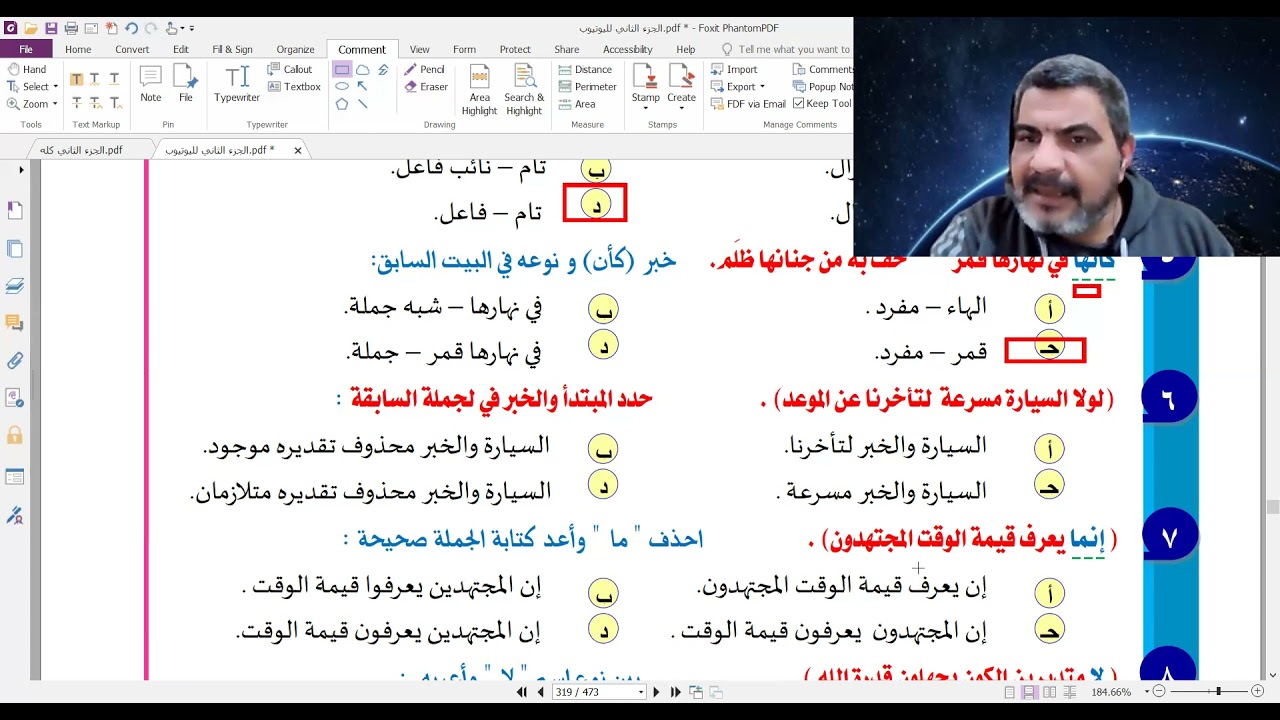This screenshot has height=720, width=1280.
Task: Expand the Create stamp dropdown
Action: click(681, 106)
